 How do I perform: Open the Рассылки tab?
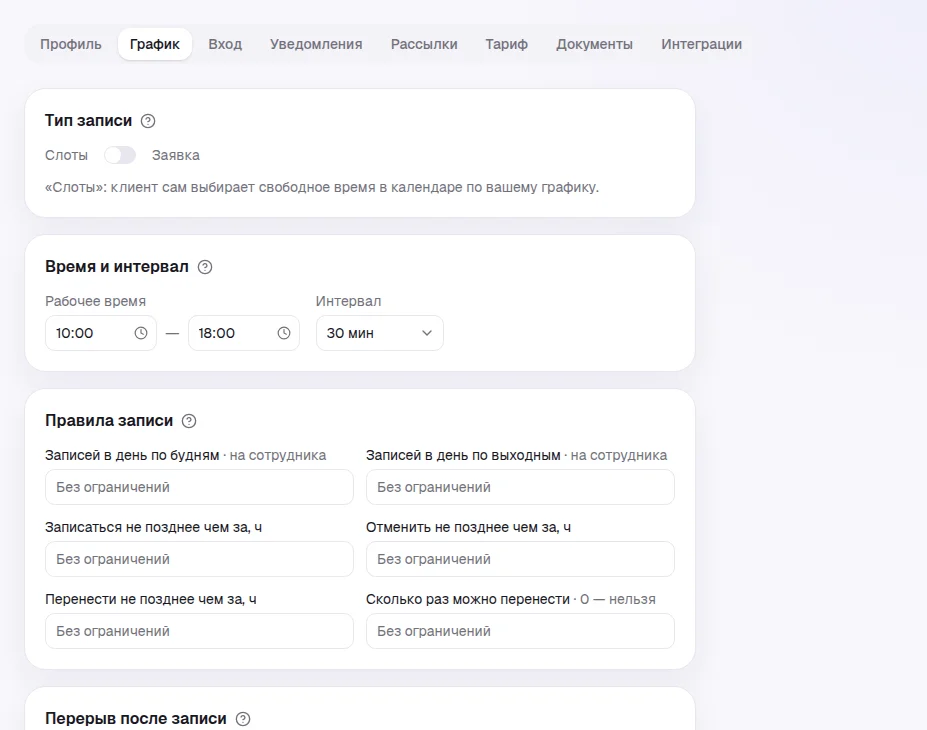point(424,44)
